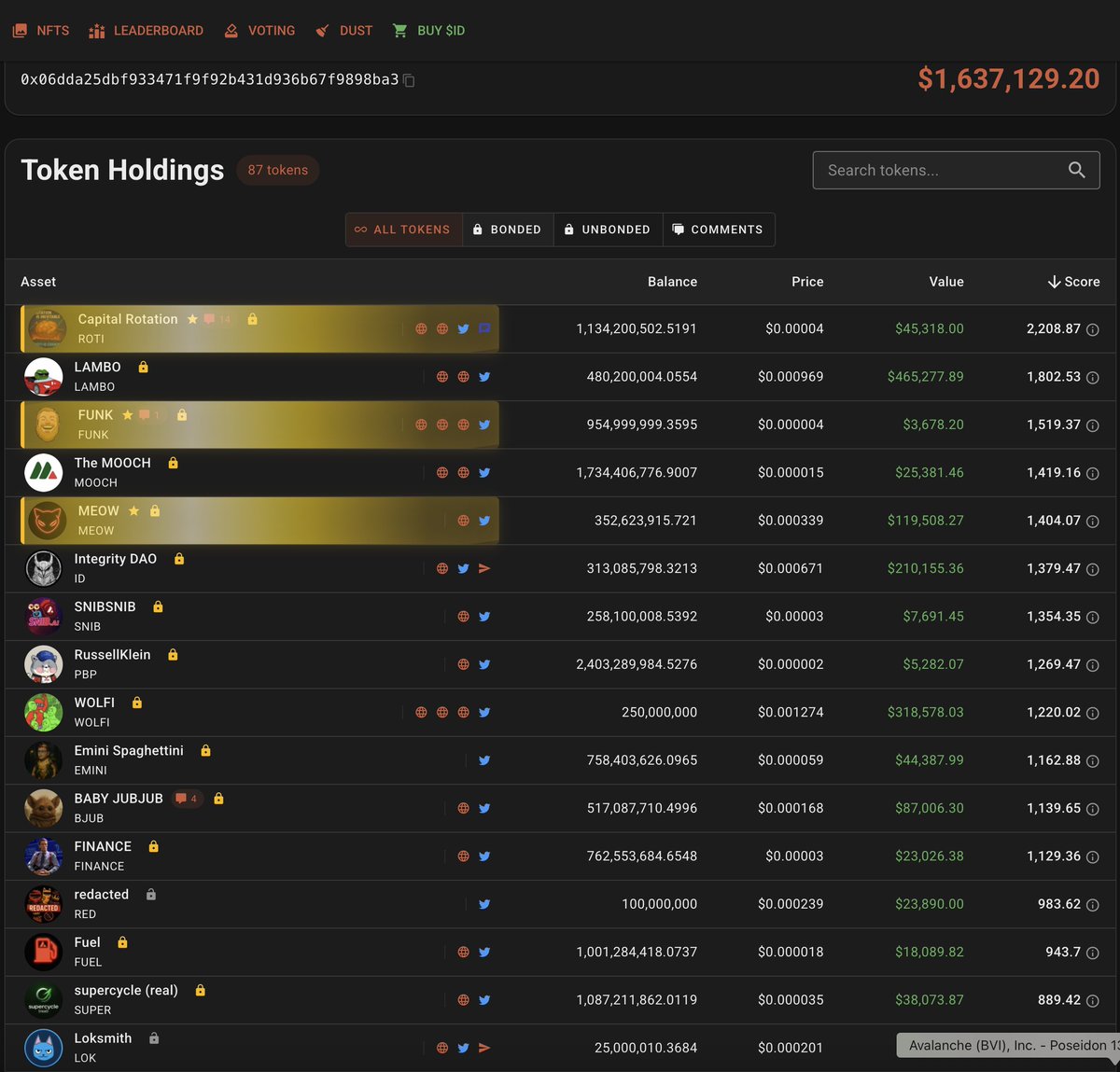Sort by the Price column header

click(x=807, y=282)
